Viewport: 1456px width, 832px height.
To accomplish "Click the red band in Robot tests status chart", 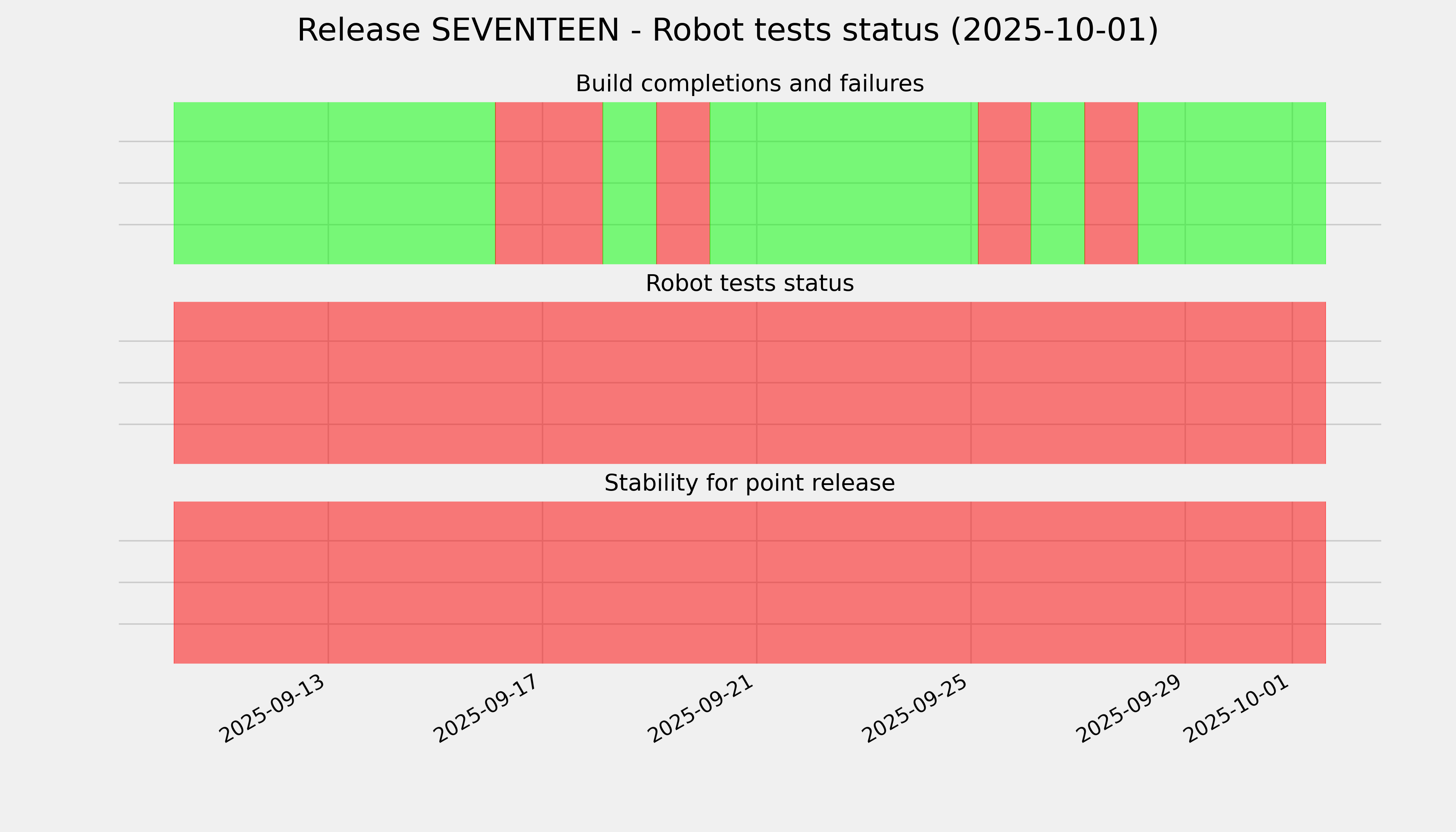I will [749, 383].
